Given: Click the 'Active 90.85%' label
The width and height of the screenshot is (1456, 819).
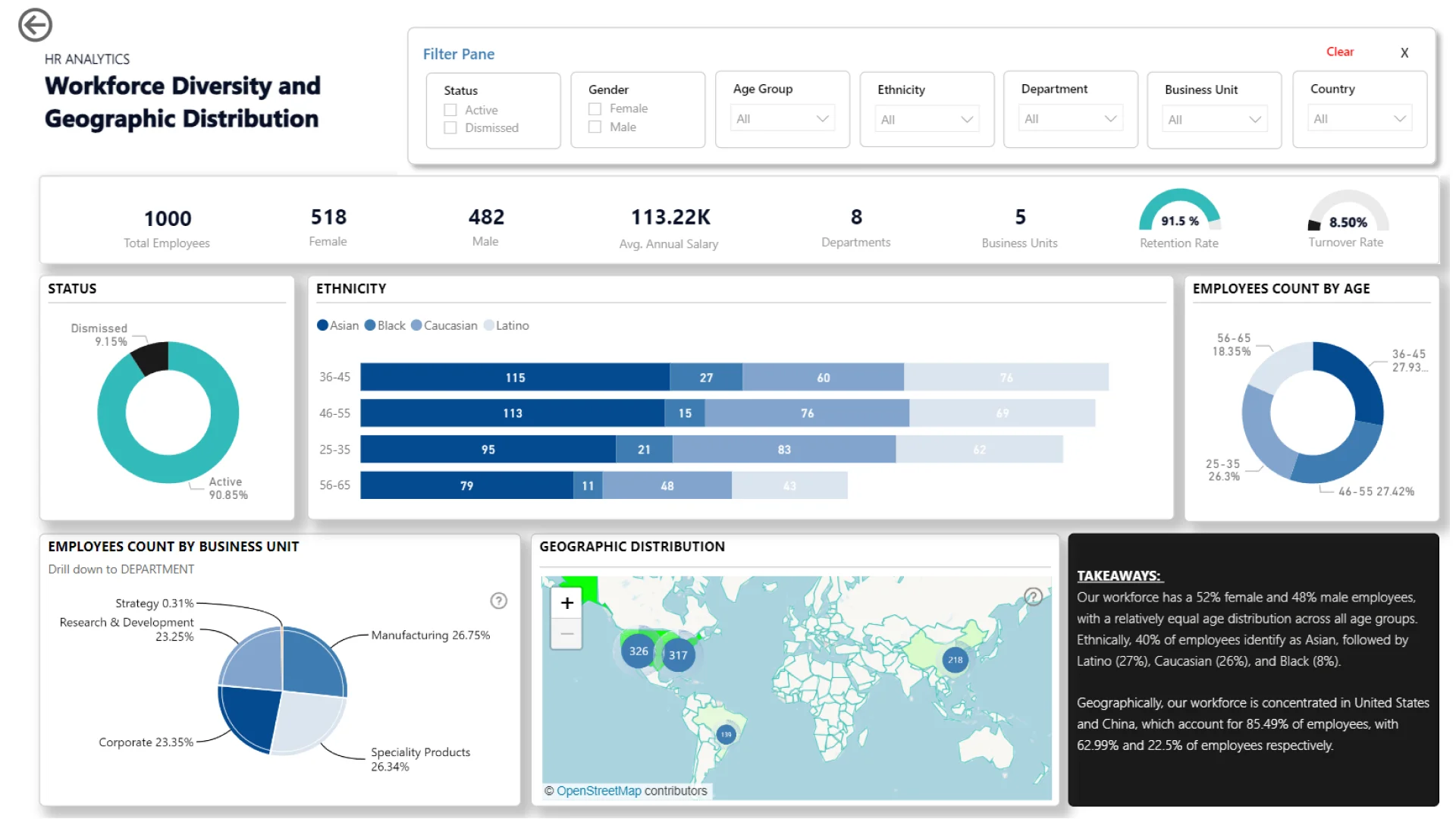Looking at the screenshot, I should tap(228, 488).
